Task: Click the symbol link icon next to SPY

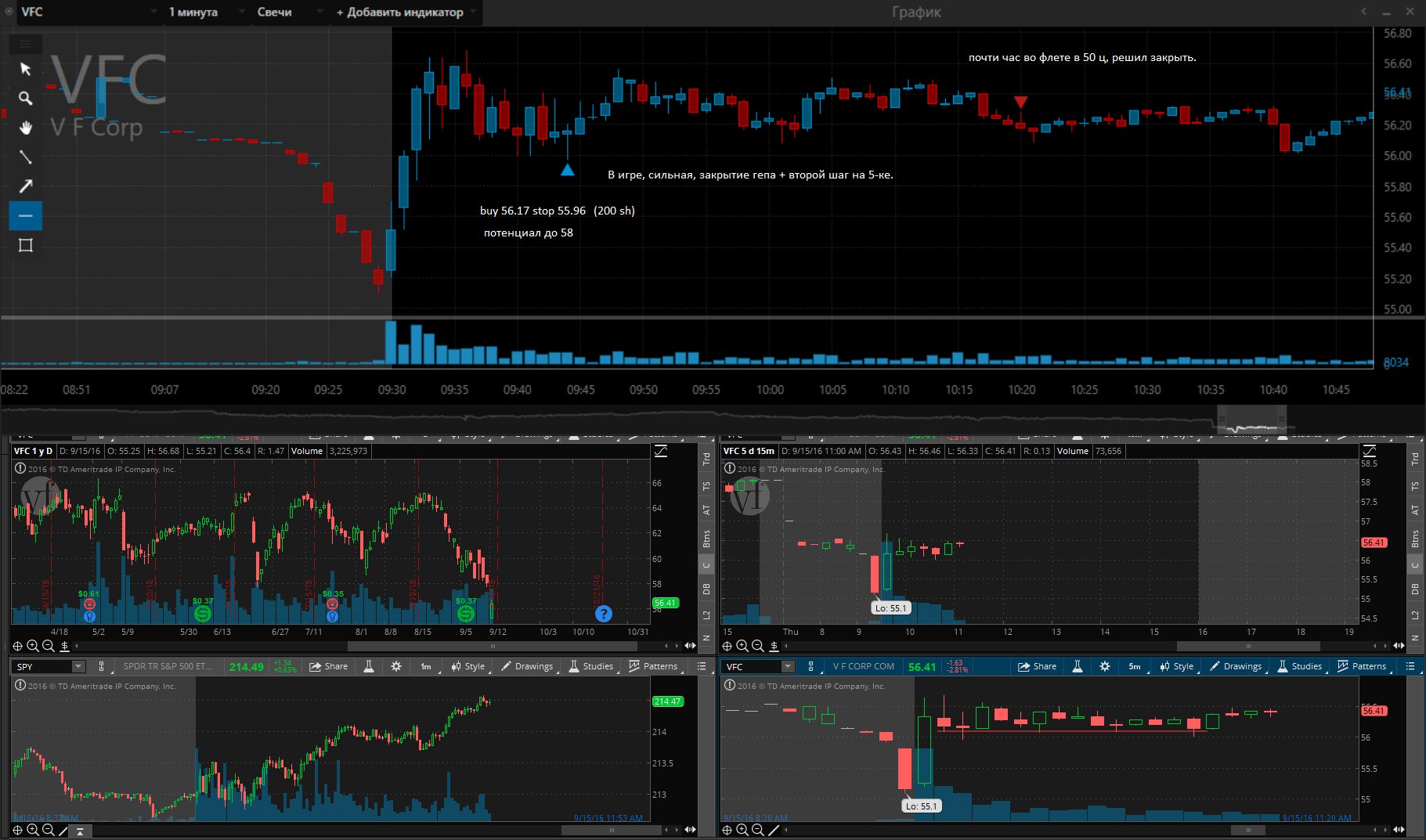Action: [101, 666]
